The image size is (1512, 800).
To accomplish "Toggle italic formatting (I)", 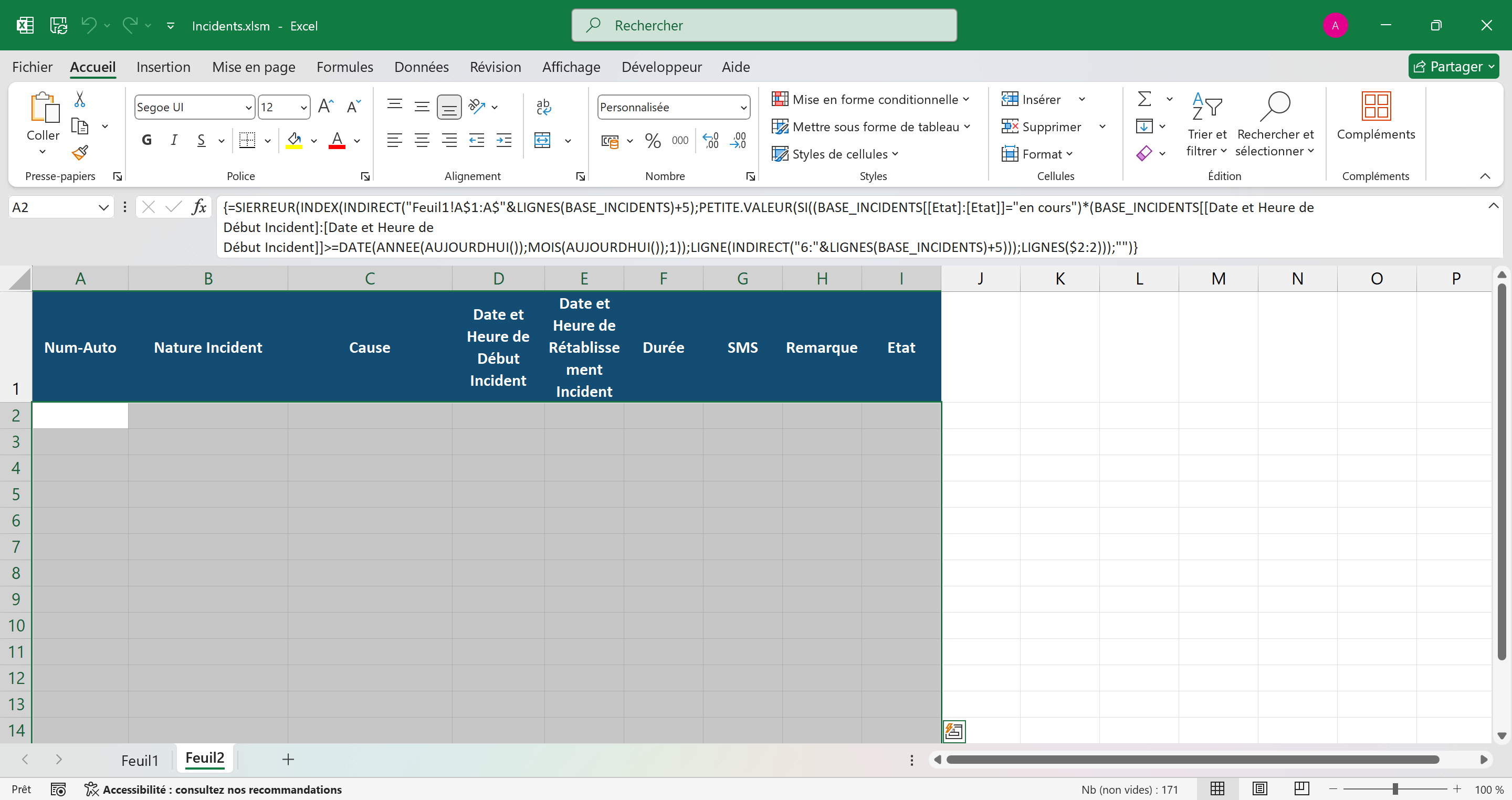I will click(174, 140).
